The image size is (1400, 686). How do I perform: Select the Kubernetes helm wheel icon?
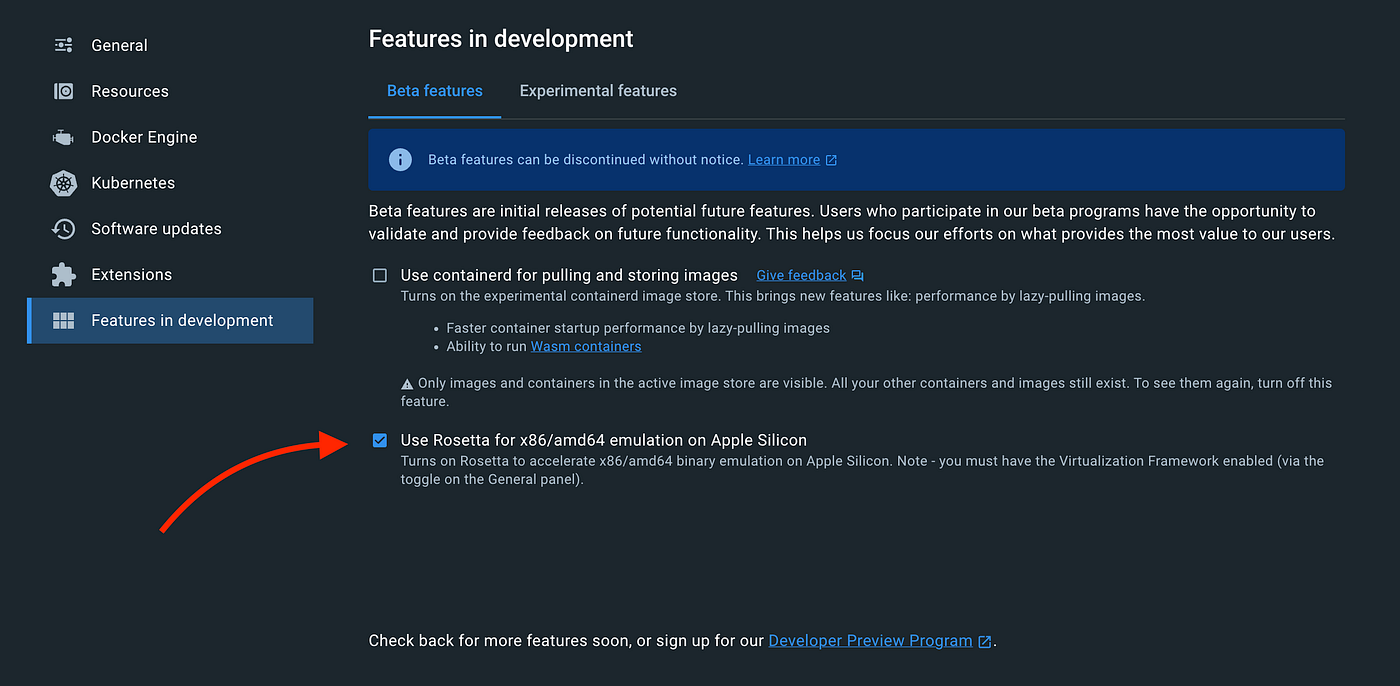pyautogui.click(x=64, y=183)
